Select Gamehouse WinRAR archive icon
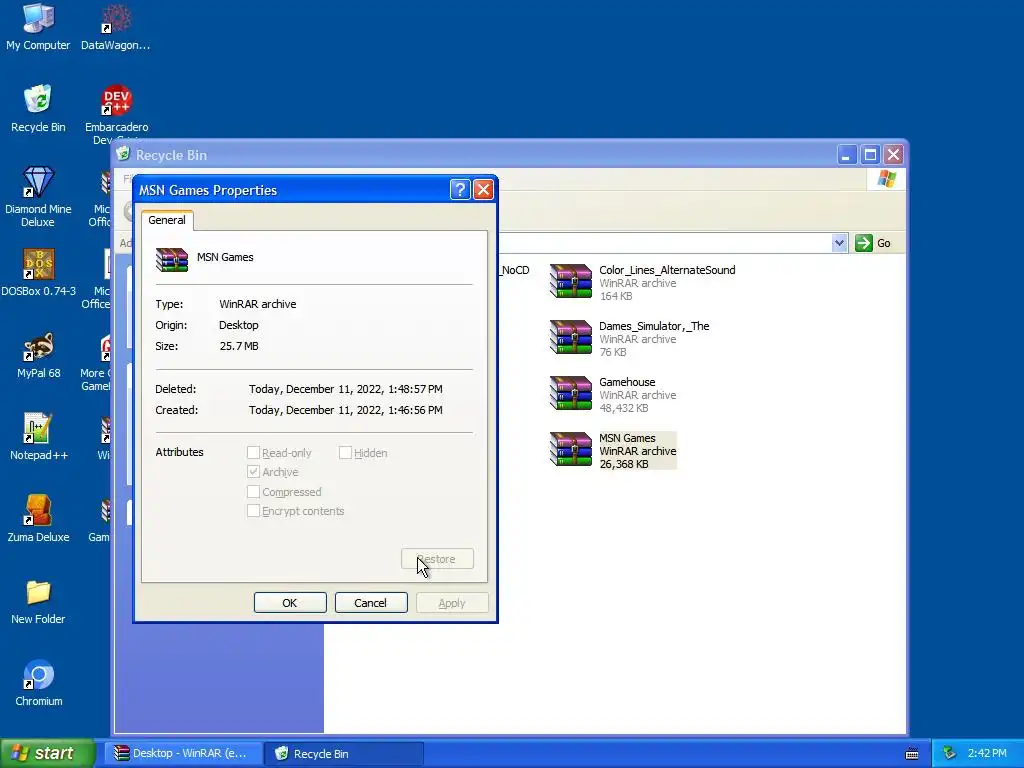The width and height of the screenshot is (1024, 768). tap(570, 394)
